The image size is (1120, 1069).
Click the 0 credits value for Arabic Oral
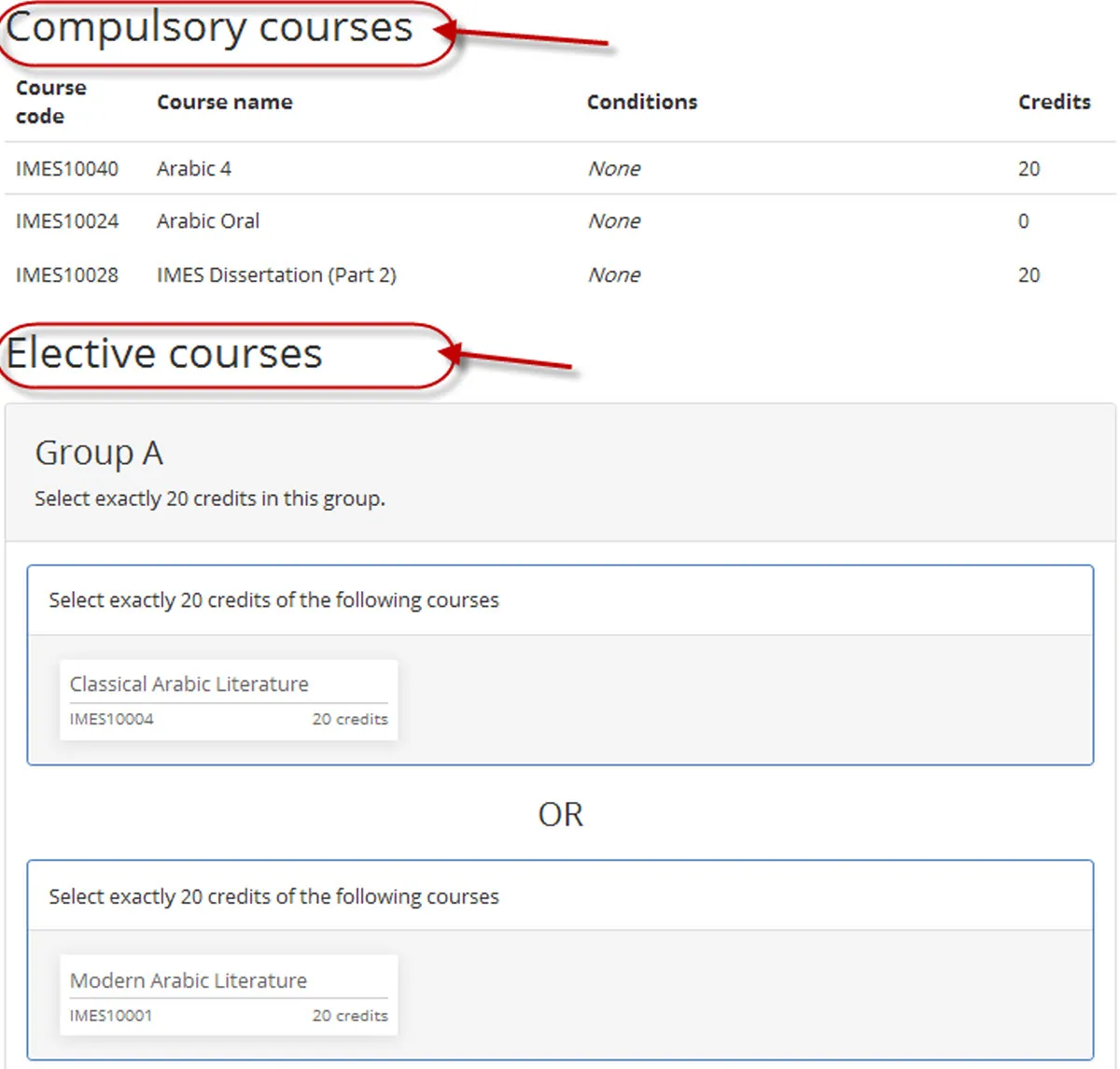1023,221
